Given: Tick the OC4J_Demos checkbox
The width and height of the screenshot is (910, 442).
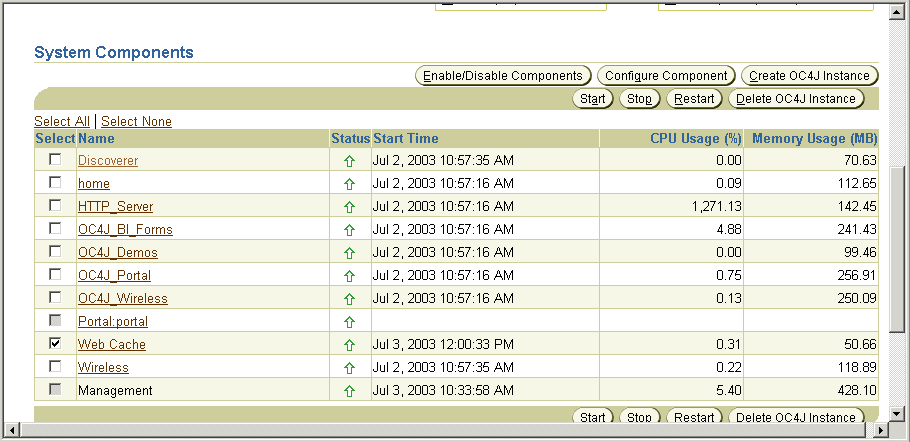Looking at the screenshot, I should pyautogui.click(x=55, y=251).
